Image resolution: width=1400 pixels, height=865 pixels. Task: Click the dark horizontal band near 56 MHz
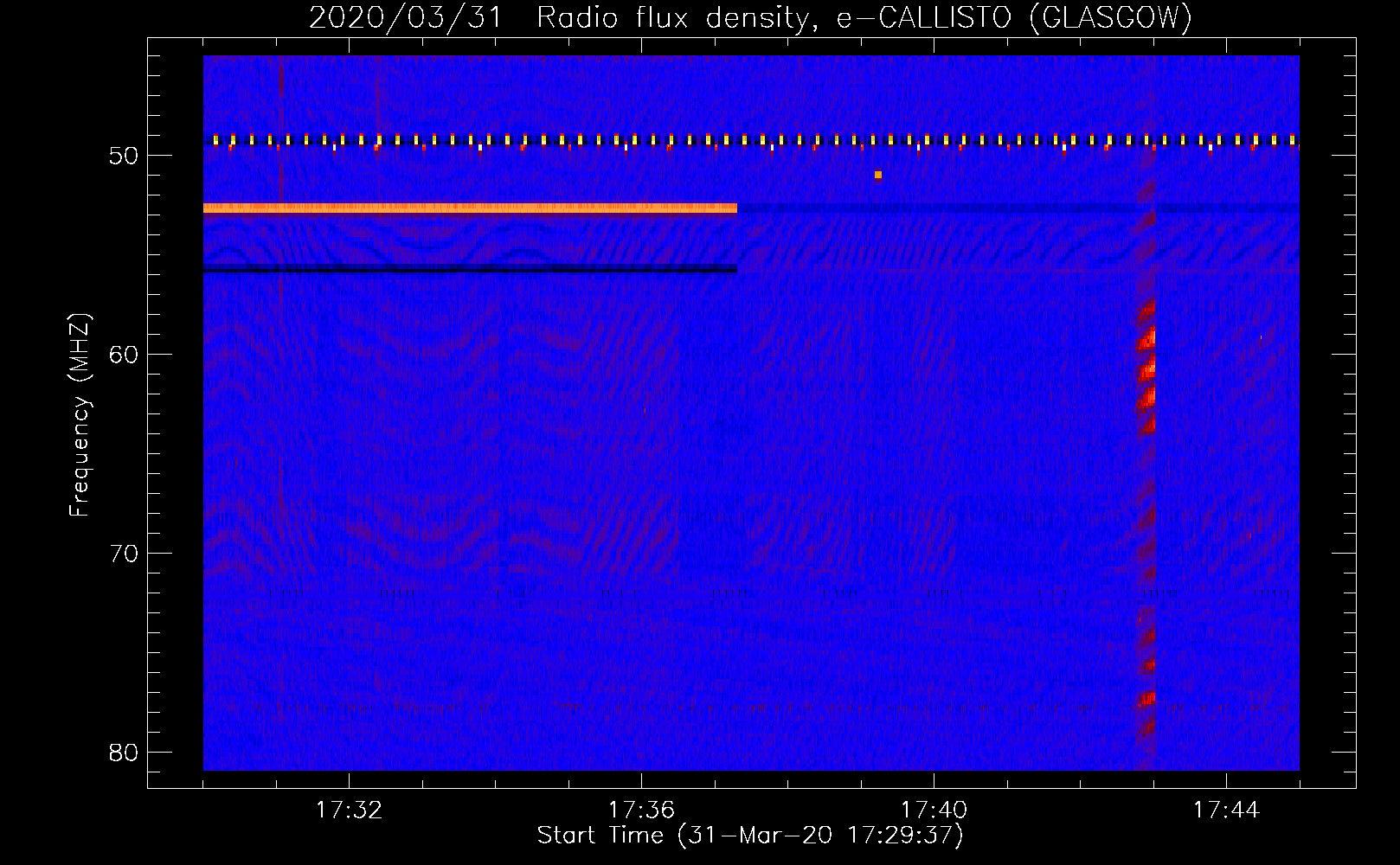[470, 269]
